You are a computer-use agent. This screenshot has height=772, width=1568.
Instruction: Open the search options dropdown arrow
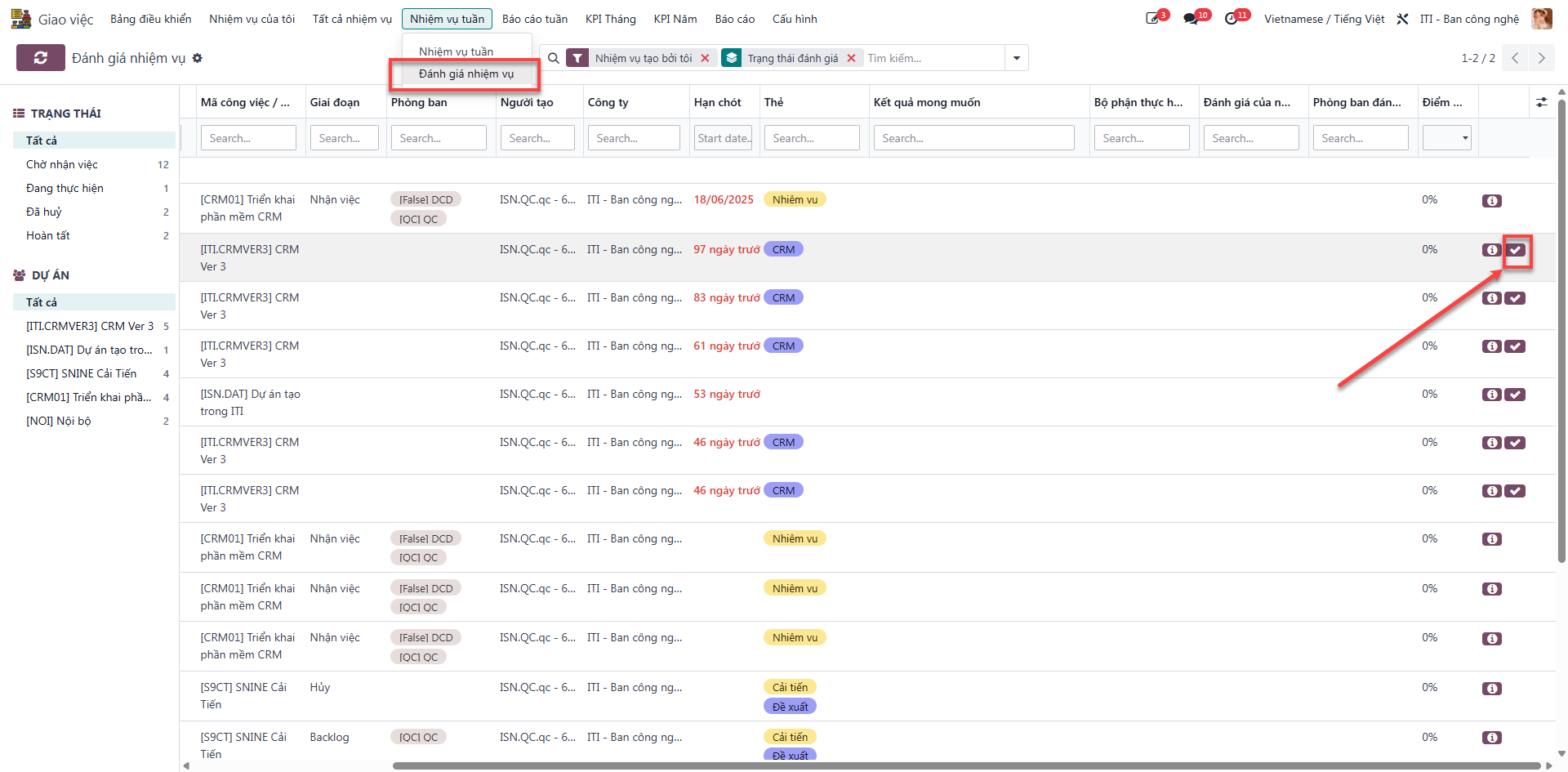coord(1017,58)
